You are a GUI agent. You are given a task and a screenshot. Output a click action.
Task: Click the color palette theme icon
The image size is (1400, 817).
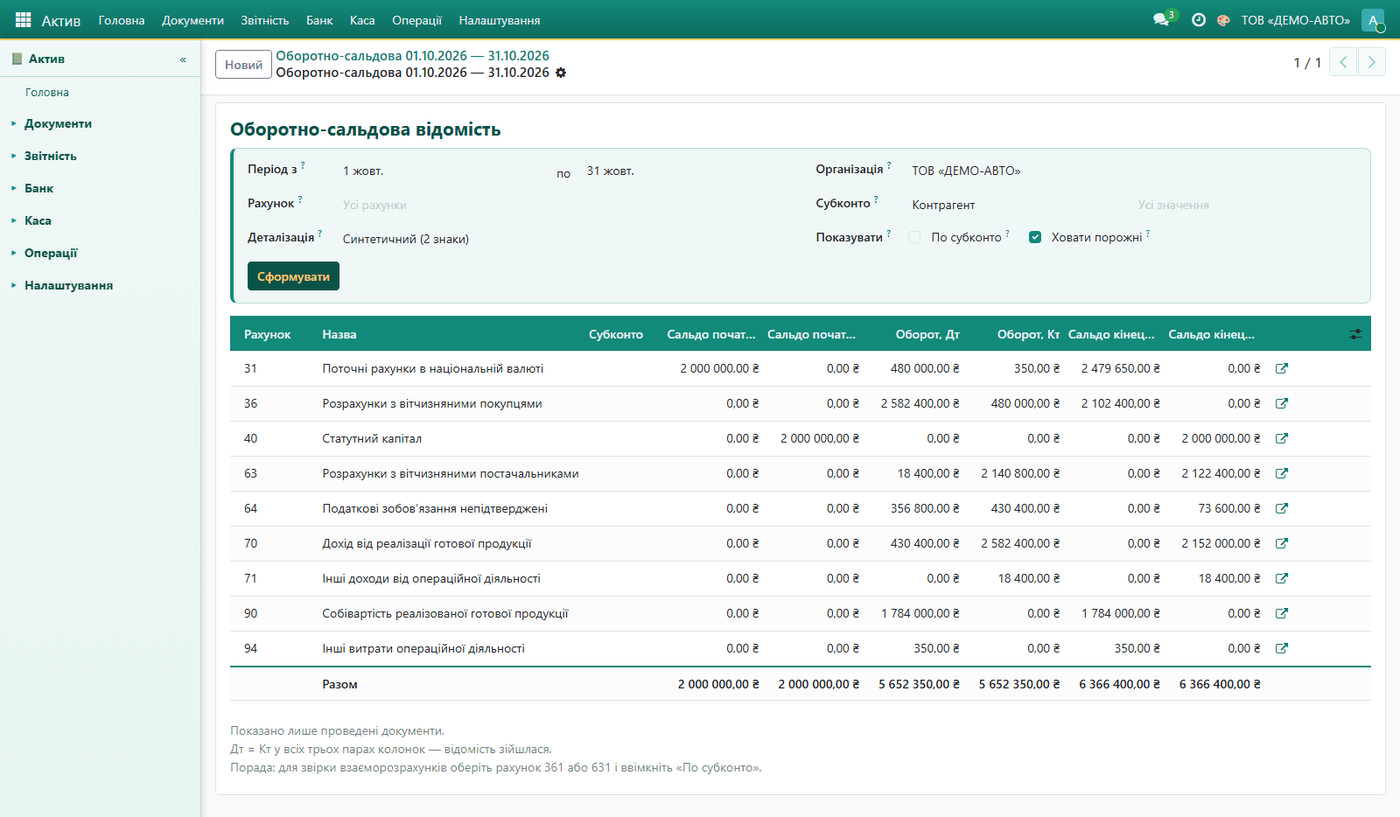1223,20
